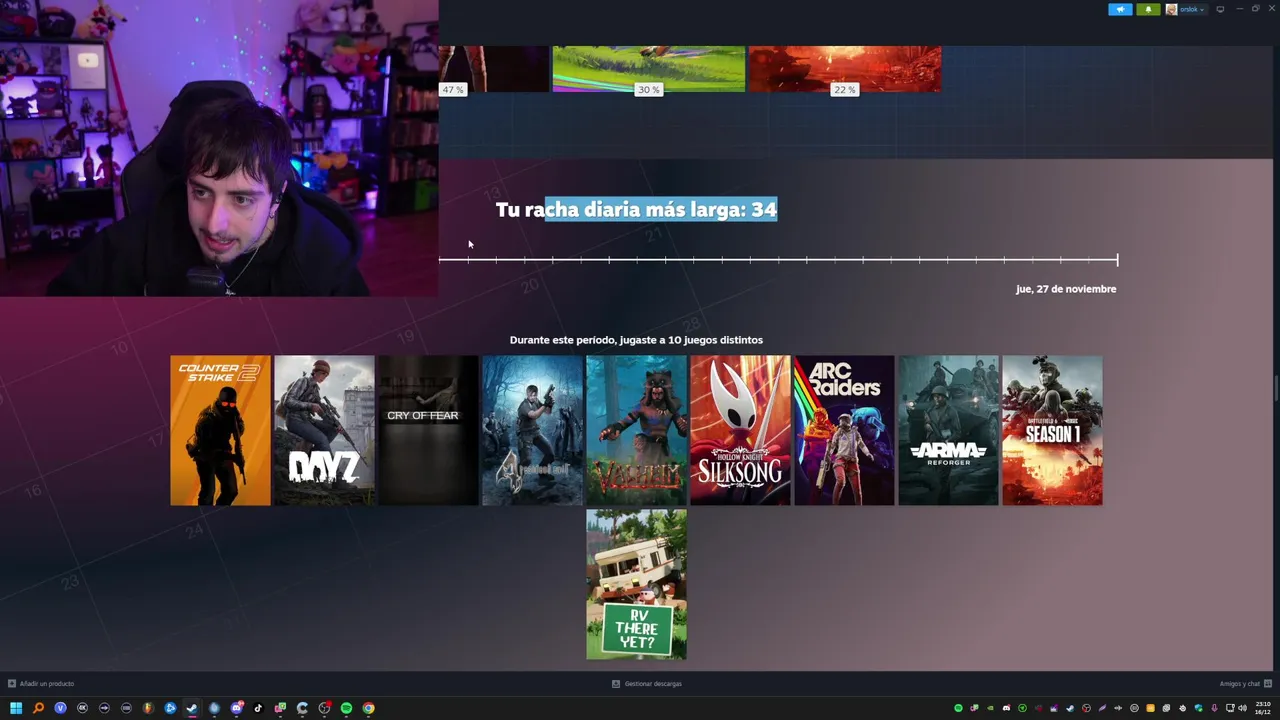Click the purple V app taskbar icon

click(x=60, y=708)
